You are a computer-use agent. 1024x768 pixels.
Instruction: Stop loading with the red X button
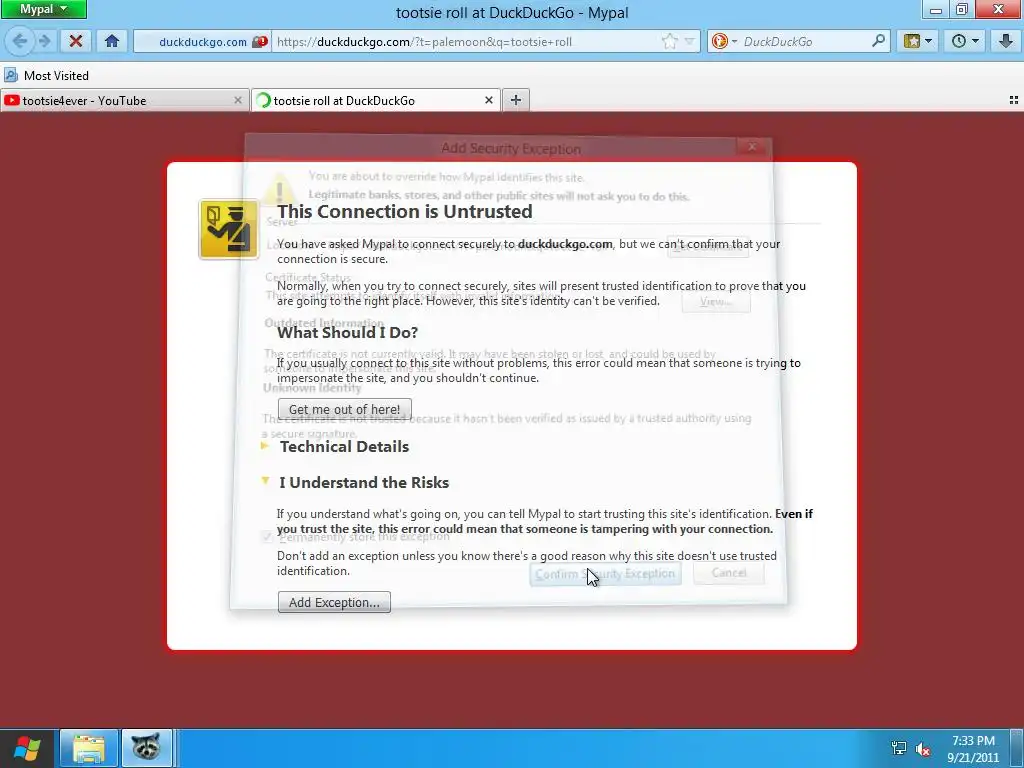pyautogui.click(x=76, y=42)
